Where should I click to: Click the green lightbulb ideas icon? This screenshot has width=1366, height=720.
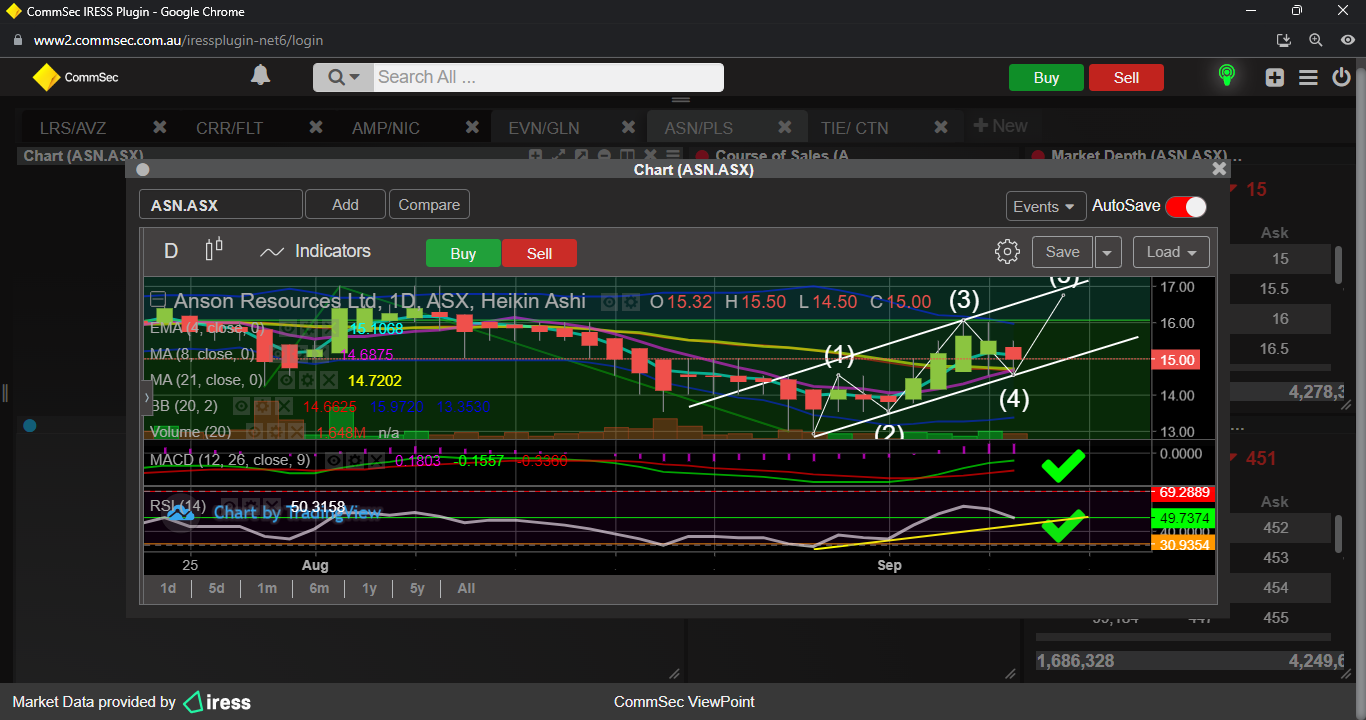click(1227, 76)
